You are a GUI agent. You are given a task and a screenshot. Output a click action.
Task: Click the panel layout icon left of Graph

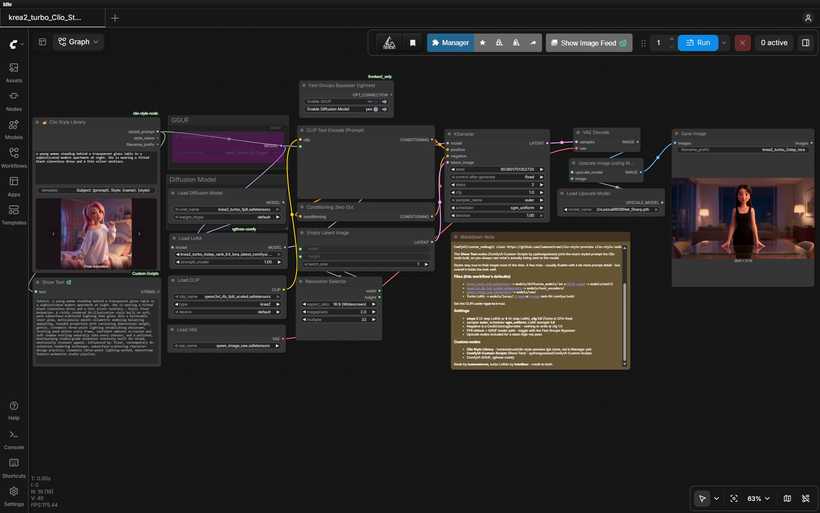(42, 42)
